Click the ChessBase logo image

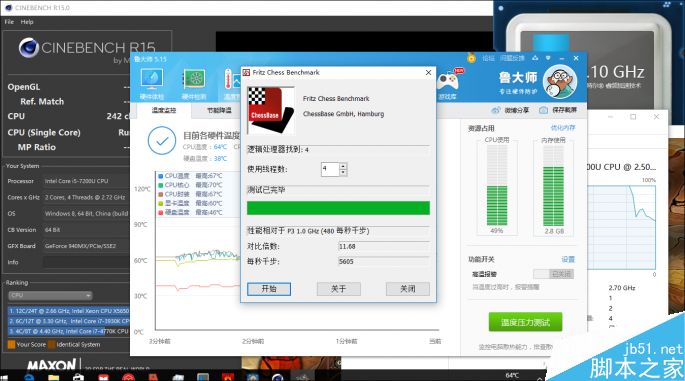tap(270, 110)
